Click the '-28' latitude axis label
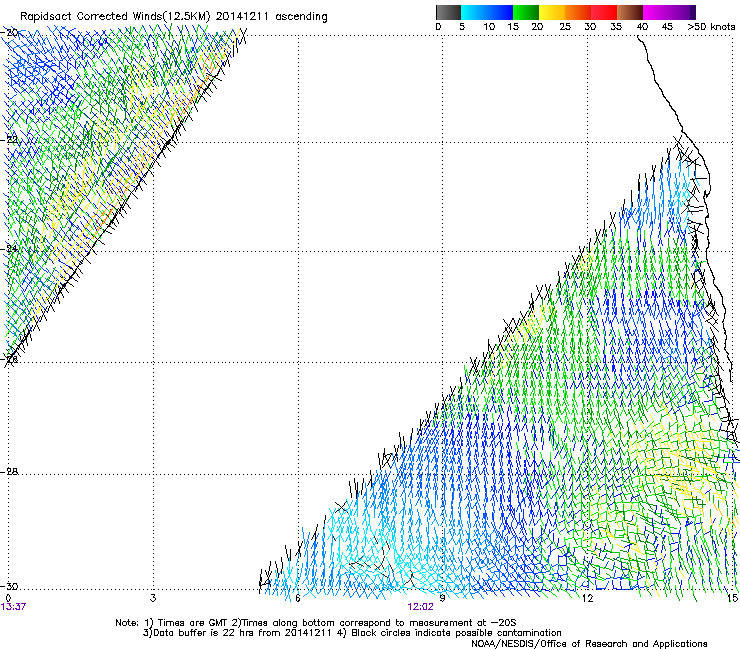 click(9, 471)
